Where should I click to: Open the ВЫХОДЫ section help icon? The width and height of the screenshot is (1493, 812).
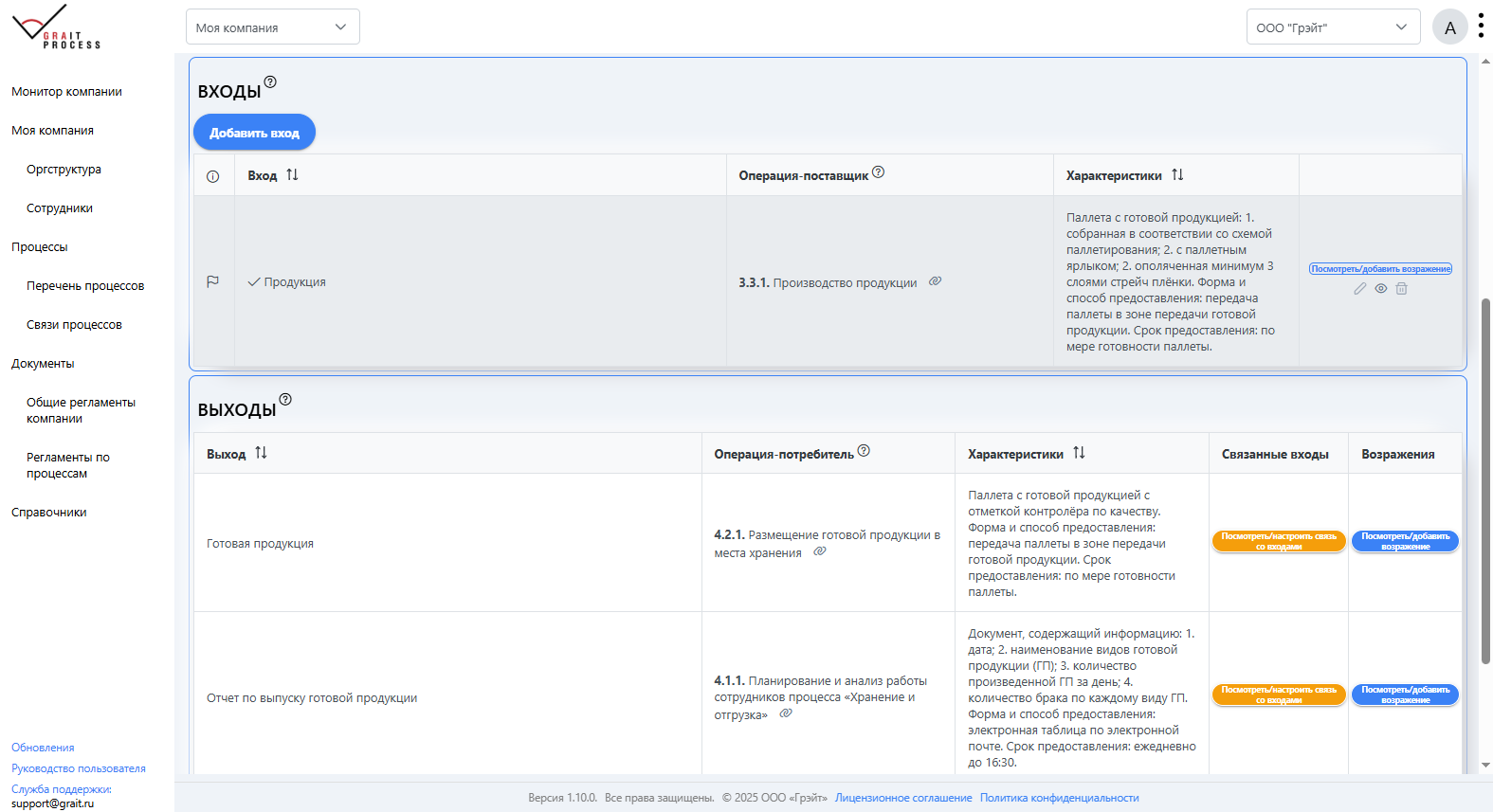[285, 400]
